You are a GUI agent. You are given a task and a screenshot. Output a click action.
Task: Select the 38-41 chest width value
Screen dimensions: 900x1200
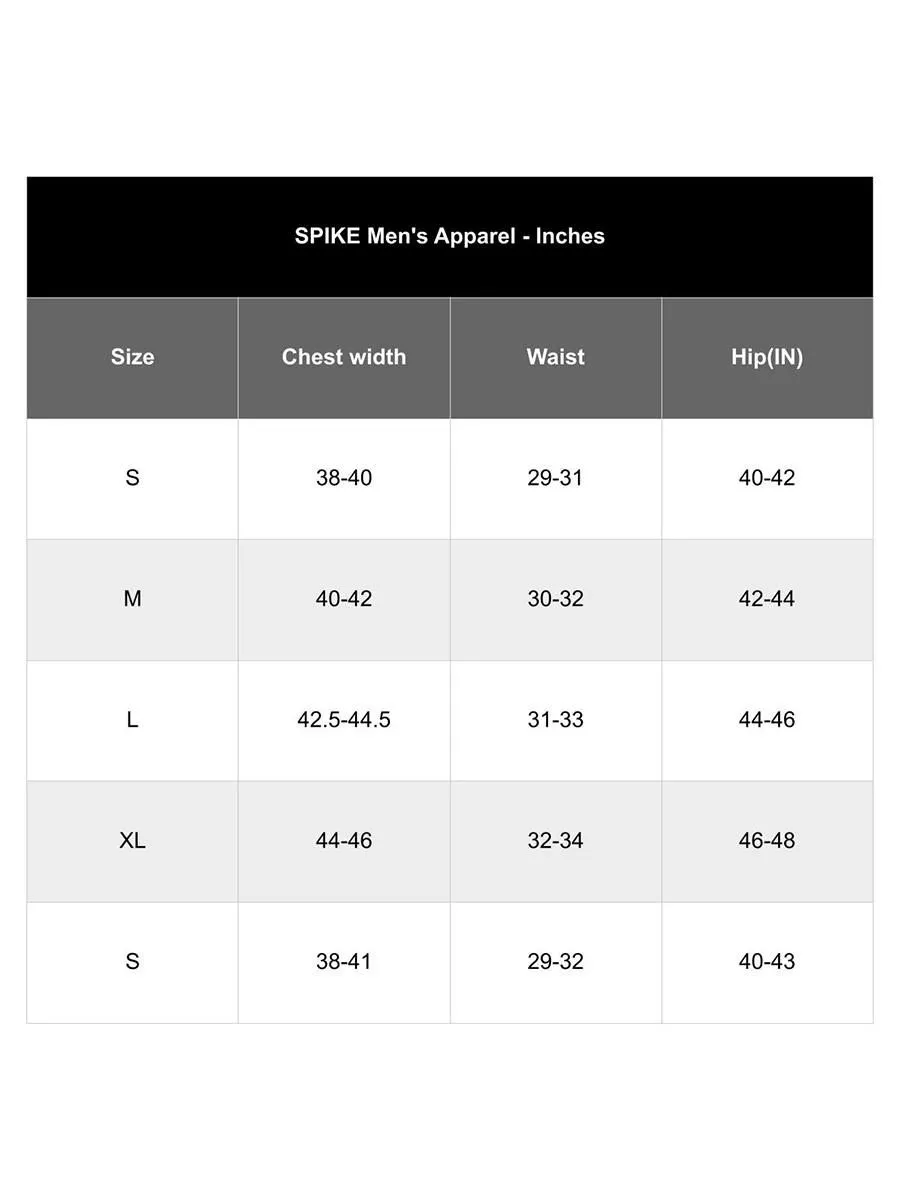pyautogui.click(x=344, y=962)
